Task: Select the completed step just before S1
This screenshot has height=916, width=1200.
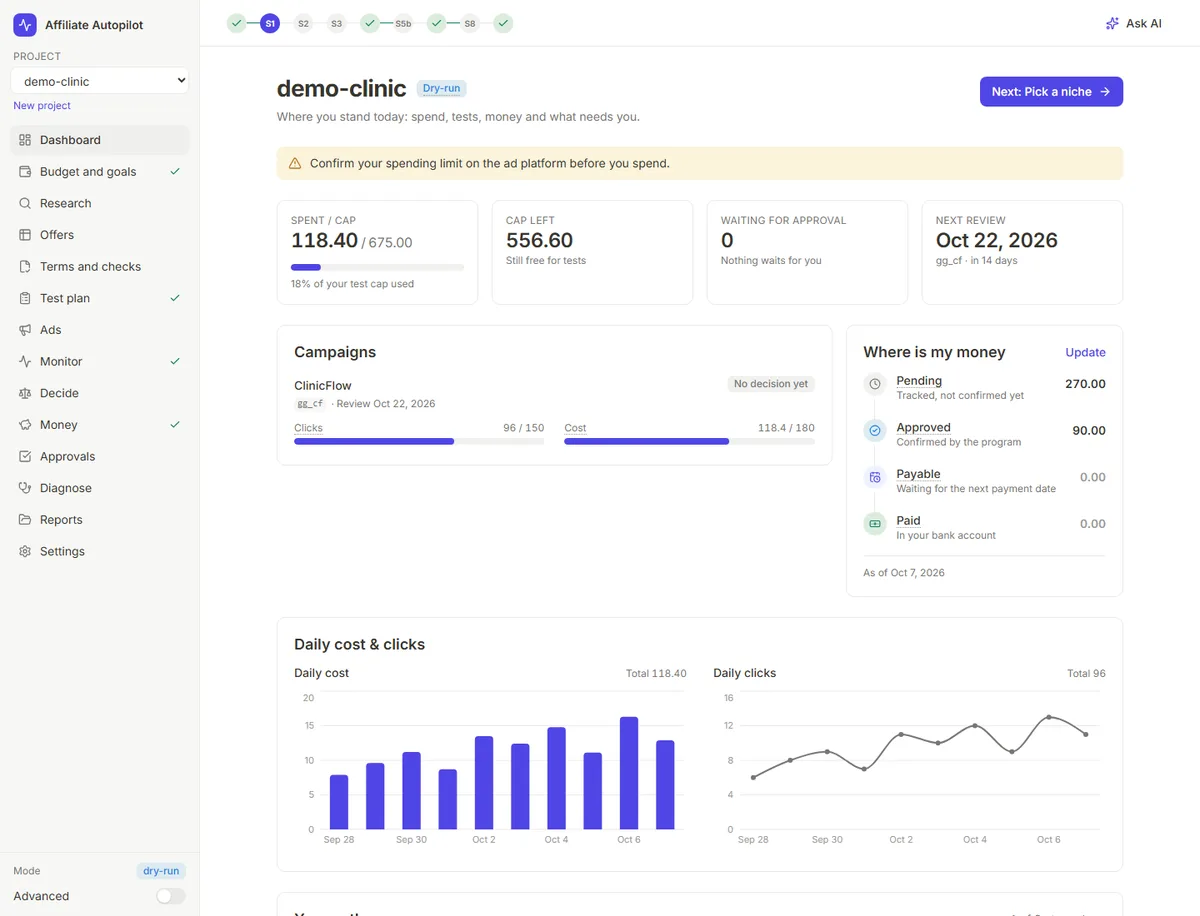Action: [236, 23]
